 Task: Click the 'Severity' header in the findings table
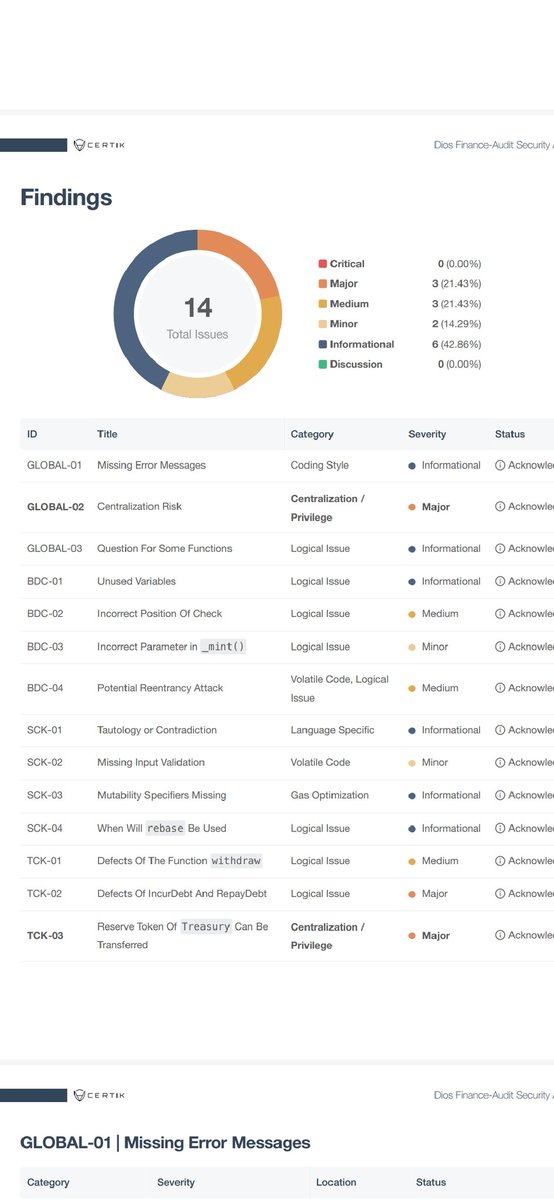[427, 434]
